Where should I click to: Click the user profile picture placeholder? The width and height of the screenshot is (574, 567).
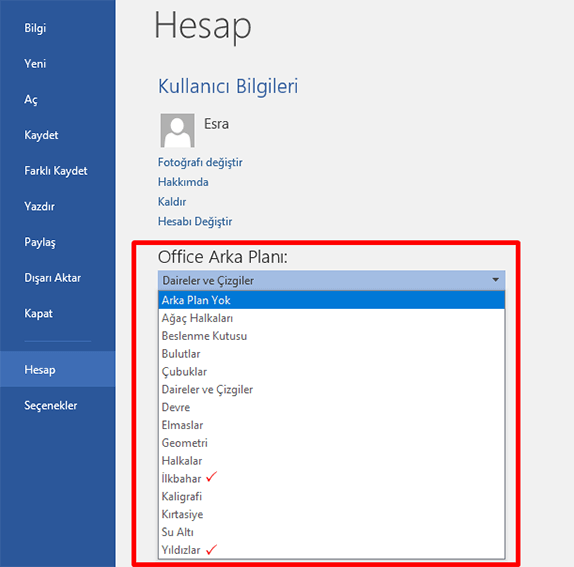click(x=177, y=130)
